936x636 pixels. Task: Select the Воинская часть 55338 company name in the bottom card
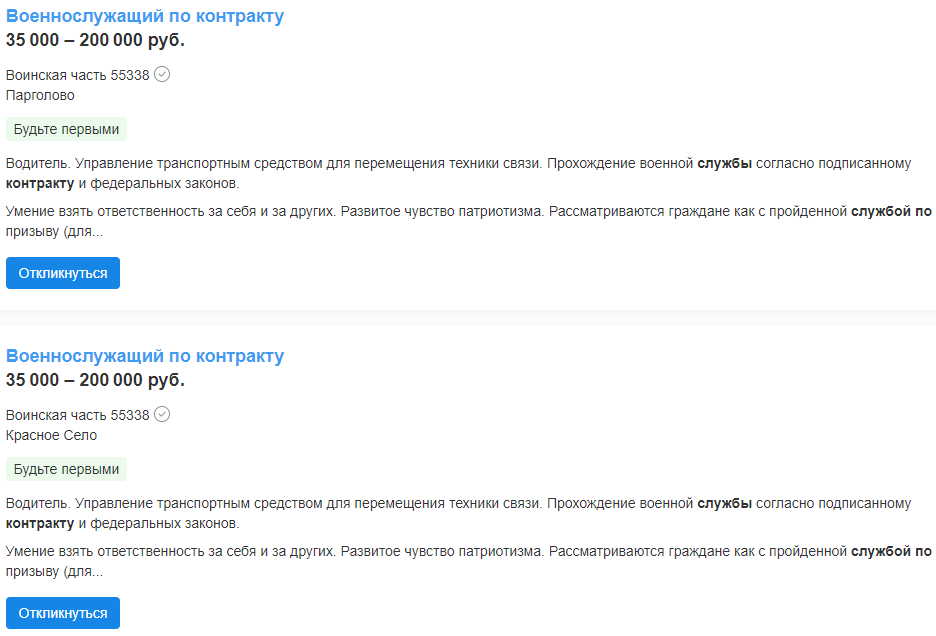(77, 414)
